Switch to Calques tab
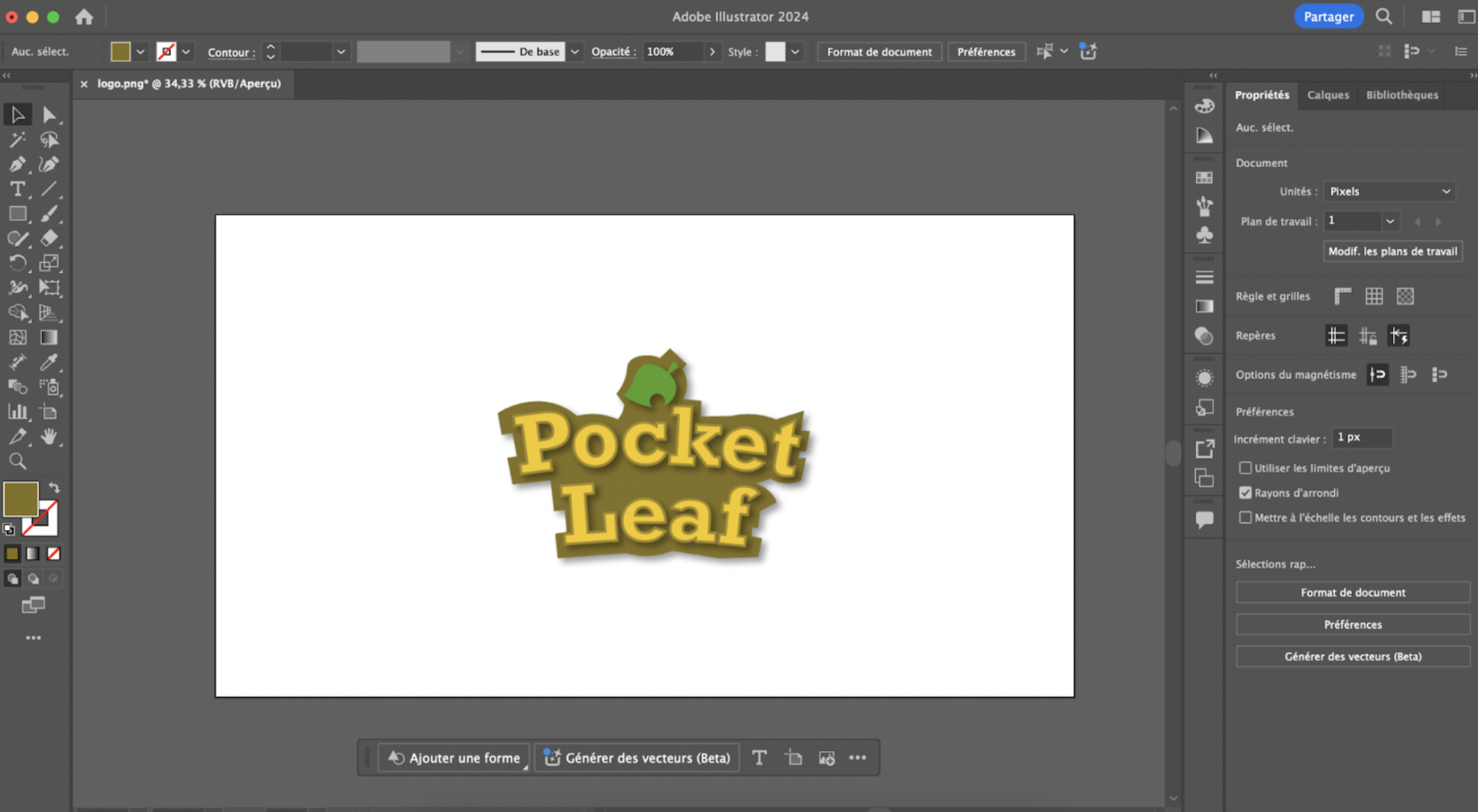The image size is (1478, 812). 1327,94
